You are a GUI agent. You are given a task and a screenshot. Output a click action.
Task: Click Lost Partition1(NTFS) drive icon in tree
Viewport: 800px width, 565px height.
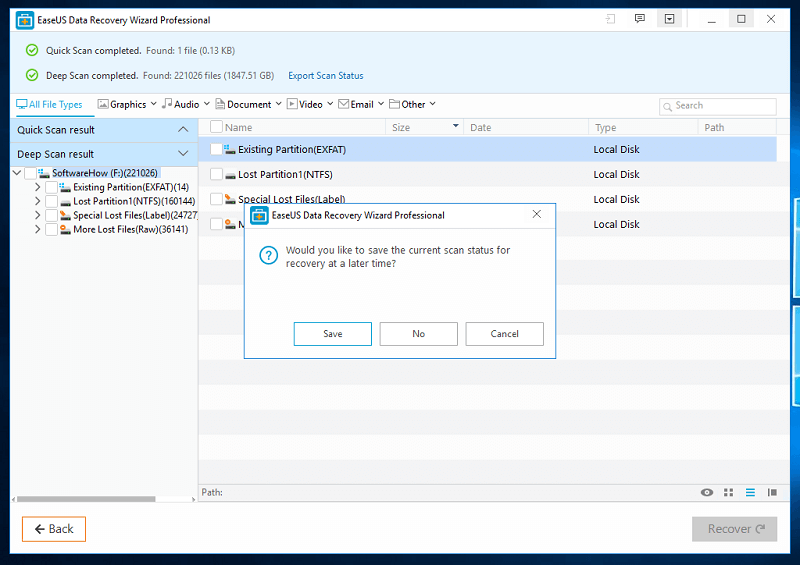pos(65,202)
